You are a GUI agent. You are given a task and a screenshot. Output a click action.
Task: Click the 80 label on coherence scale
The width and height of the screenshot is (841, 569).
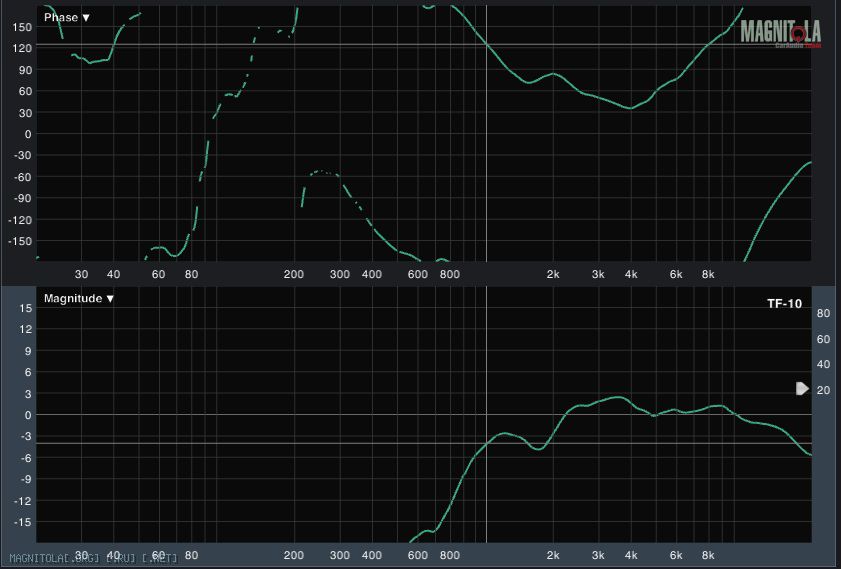click(824, 313)
